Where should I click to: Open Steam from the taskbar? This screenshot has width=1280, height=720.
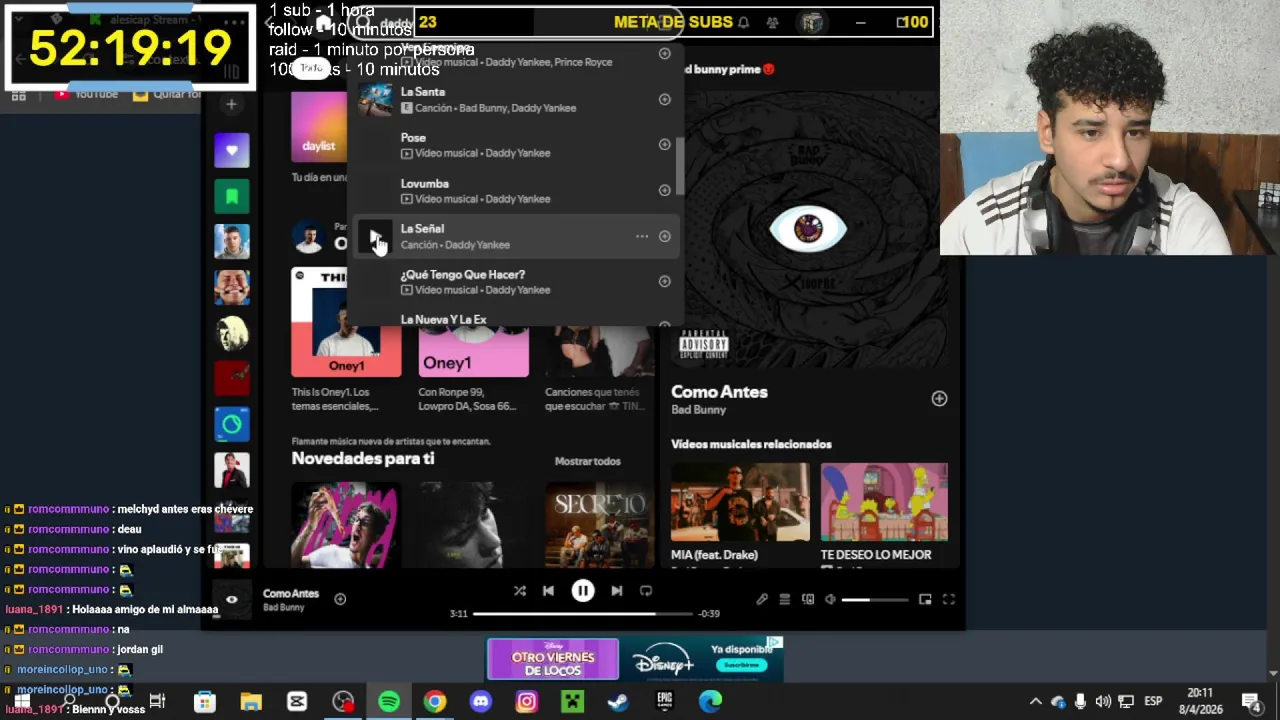(618, 702)
